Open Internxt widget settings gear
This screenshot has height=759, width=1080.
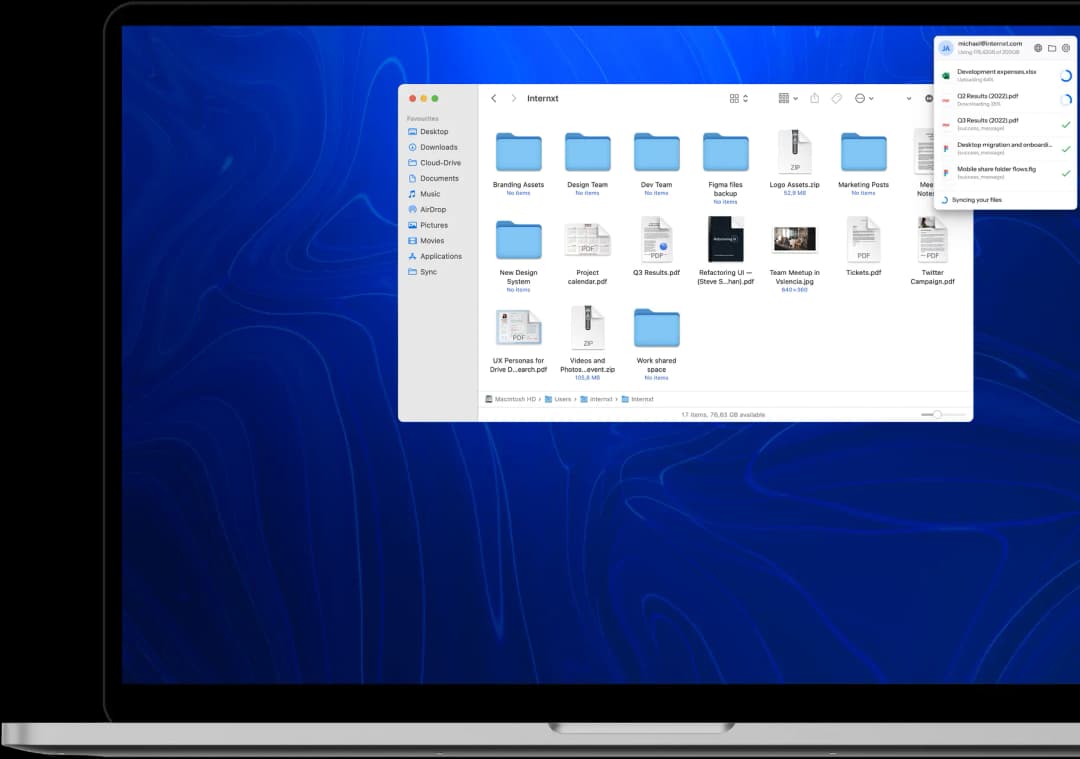1066,48
